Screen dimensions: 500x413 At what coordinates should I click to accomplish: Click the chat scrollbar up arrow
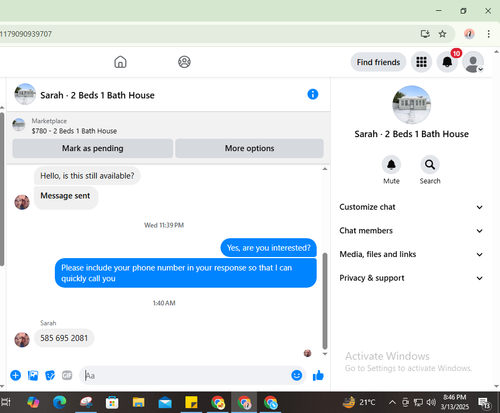point(325,169)
